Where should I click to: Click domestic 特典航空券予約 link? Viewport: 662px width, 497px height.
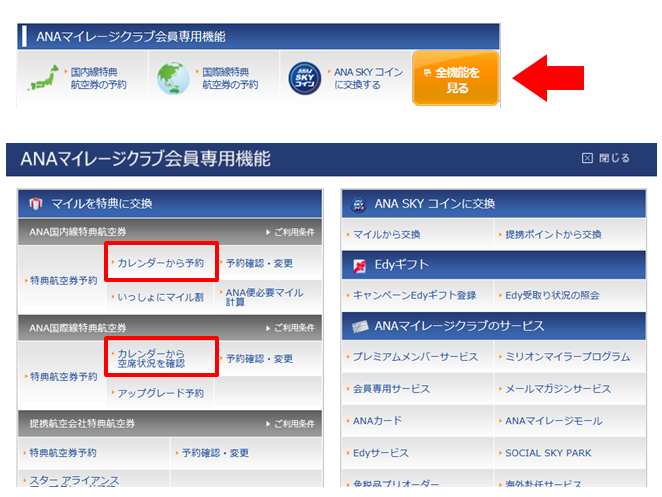(x=63, y=280)
